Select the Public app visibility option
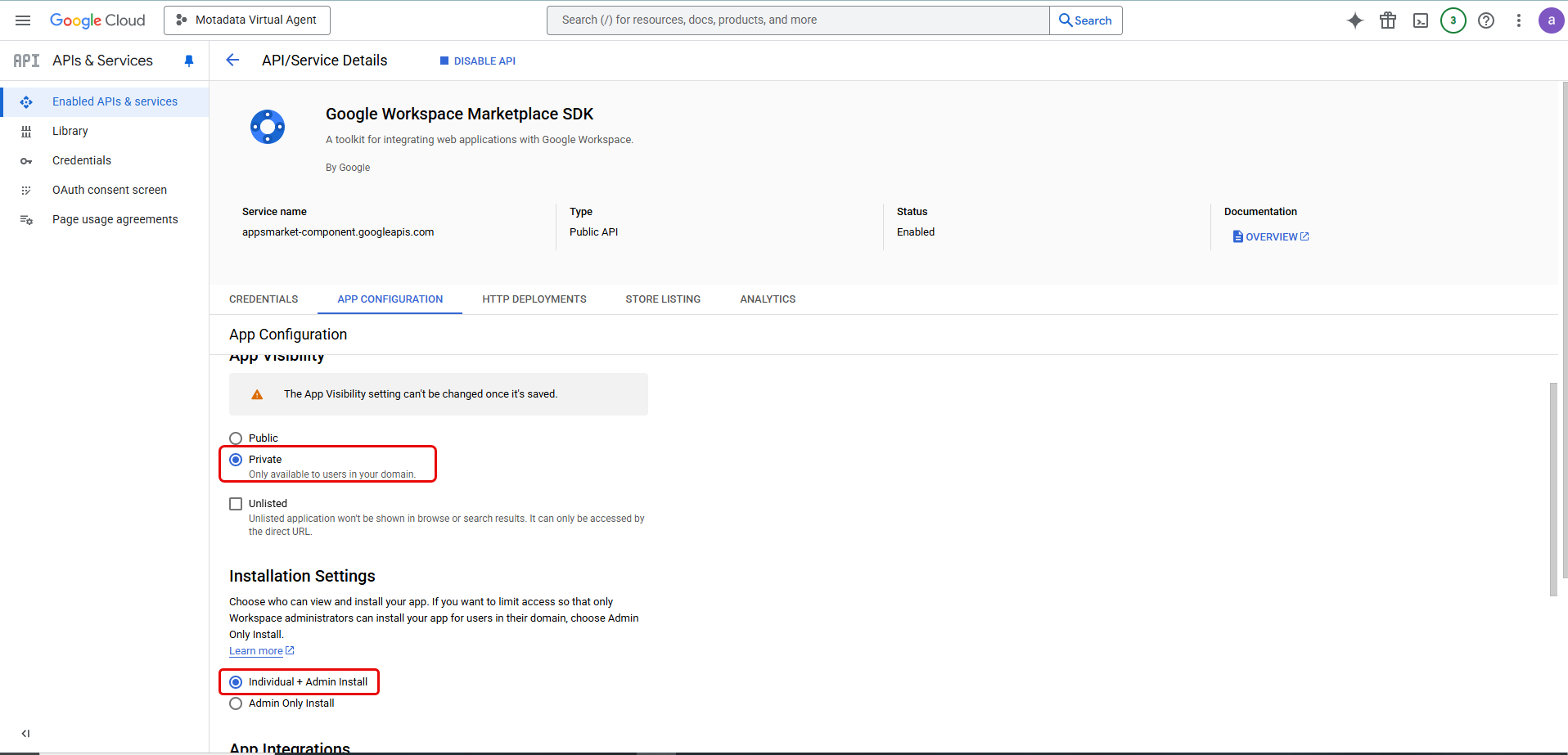Viewport: 1568px width, 755px height. [236, 438]
